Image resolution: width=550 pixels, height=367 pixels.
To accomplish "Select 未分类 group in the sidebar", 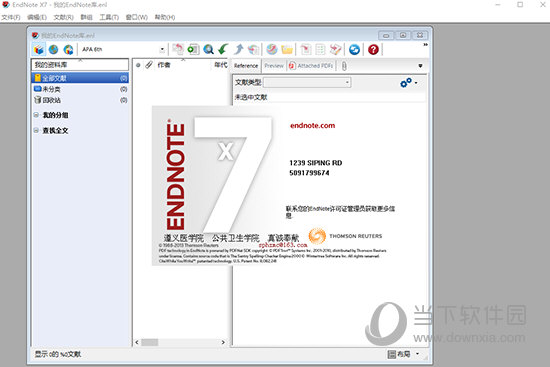I will [80, 89].
